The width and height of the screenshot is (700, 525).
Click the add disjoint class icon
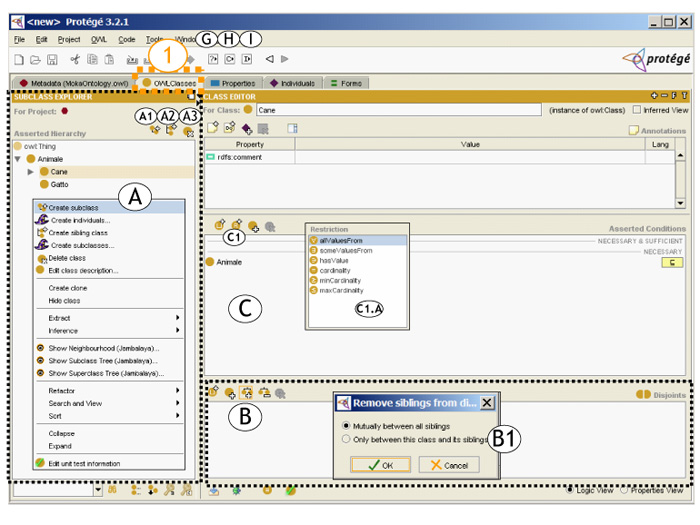pos(230,393)
